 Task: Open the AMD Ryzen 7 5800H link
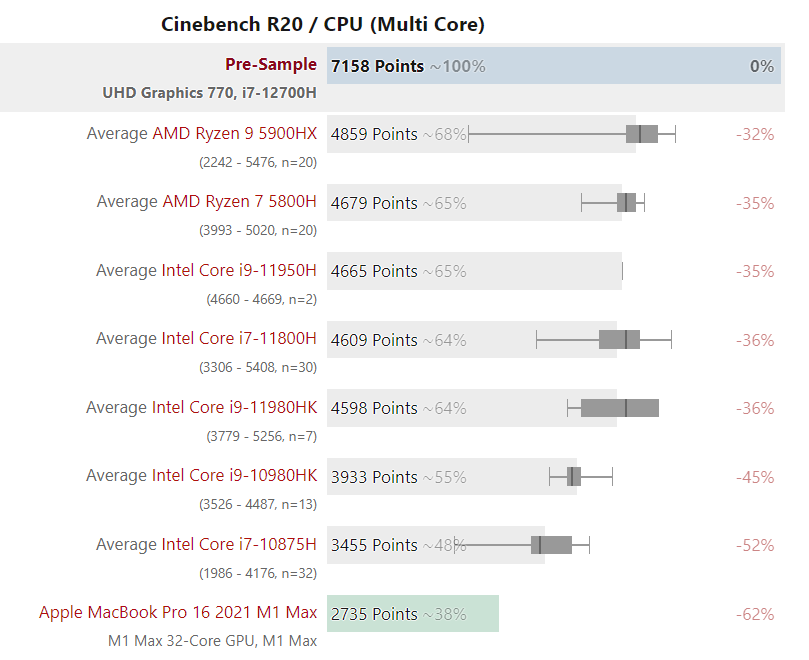pyautogui.click(x=239, y=202)
